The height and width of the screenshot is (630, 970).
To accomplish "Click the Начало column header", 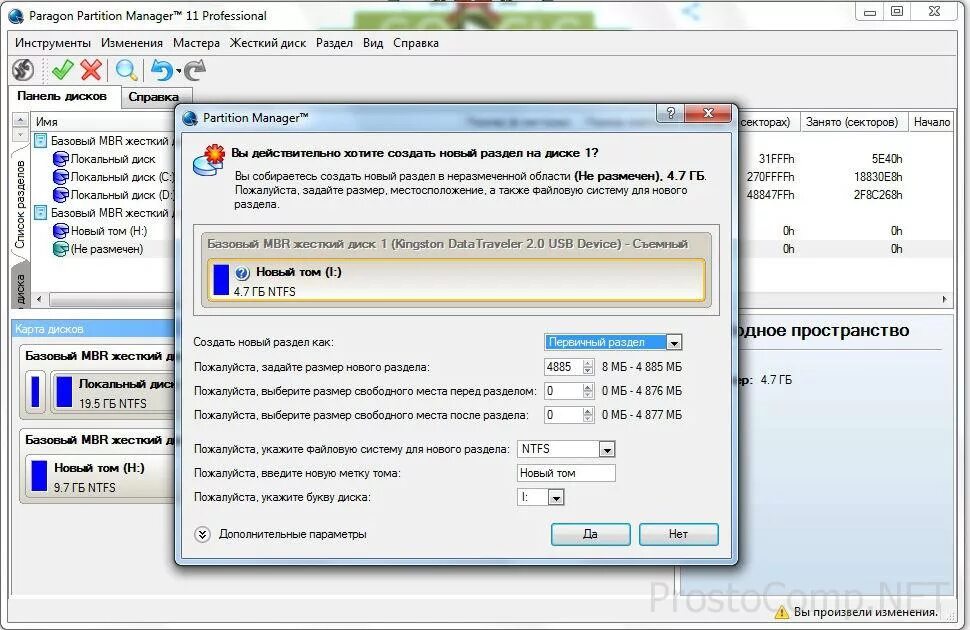I will coord(931,122).
